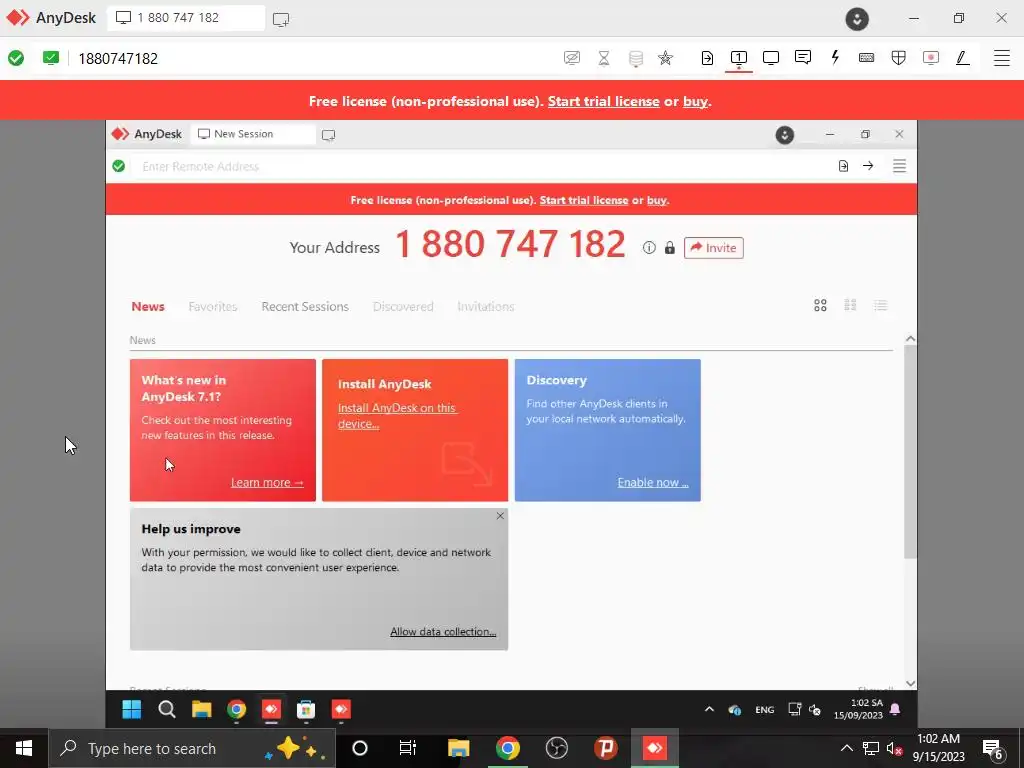
Task: Click the Start trial license link in outer banner
Action: pos(603,101)
